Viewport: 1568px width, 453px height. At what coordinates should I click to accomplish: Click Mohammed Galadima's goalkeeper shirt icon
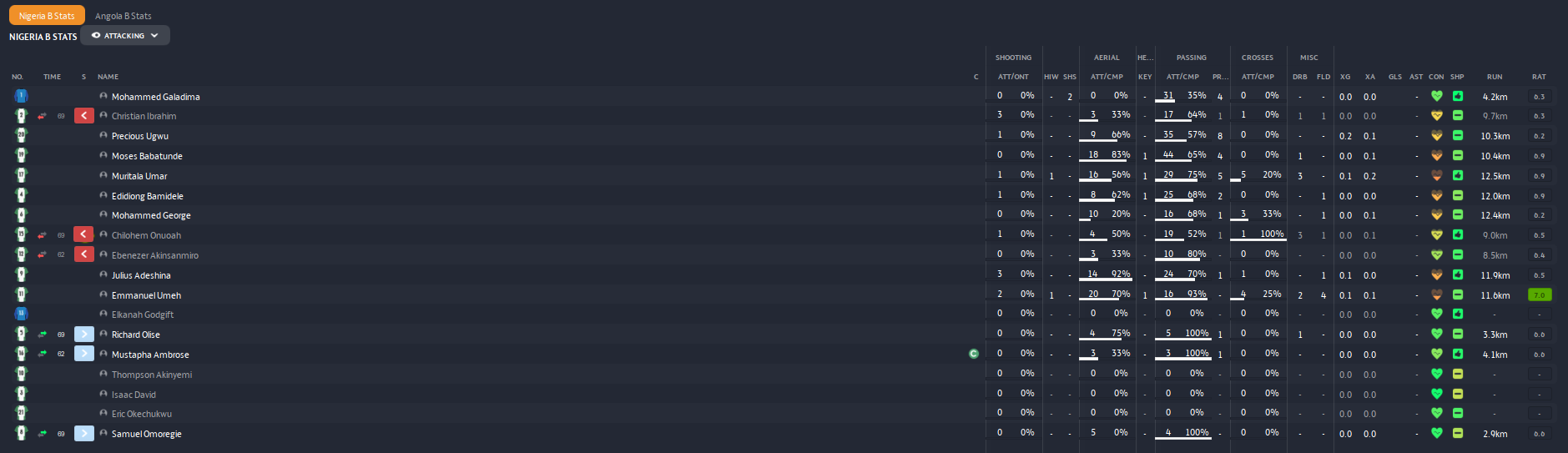pyautogui.click(x=21, y=97)
